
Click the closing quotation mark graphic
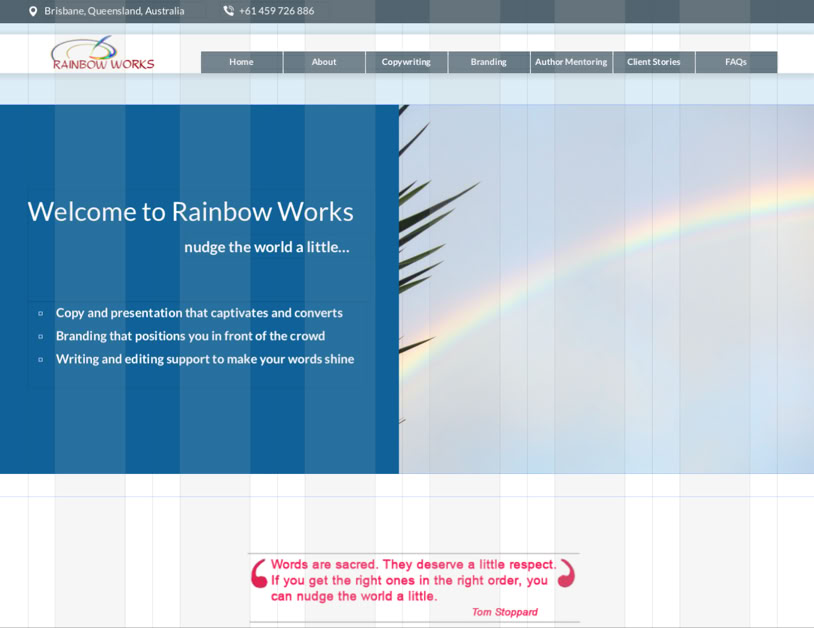coord(566,573)
